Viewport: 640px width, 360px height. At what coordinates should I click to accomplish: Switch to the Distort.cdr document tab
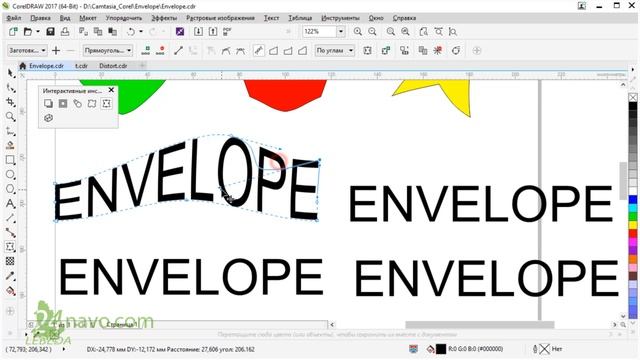click(x=113, y=66)
